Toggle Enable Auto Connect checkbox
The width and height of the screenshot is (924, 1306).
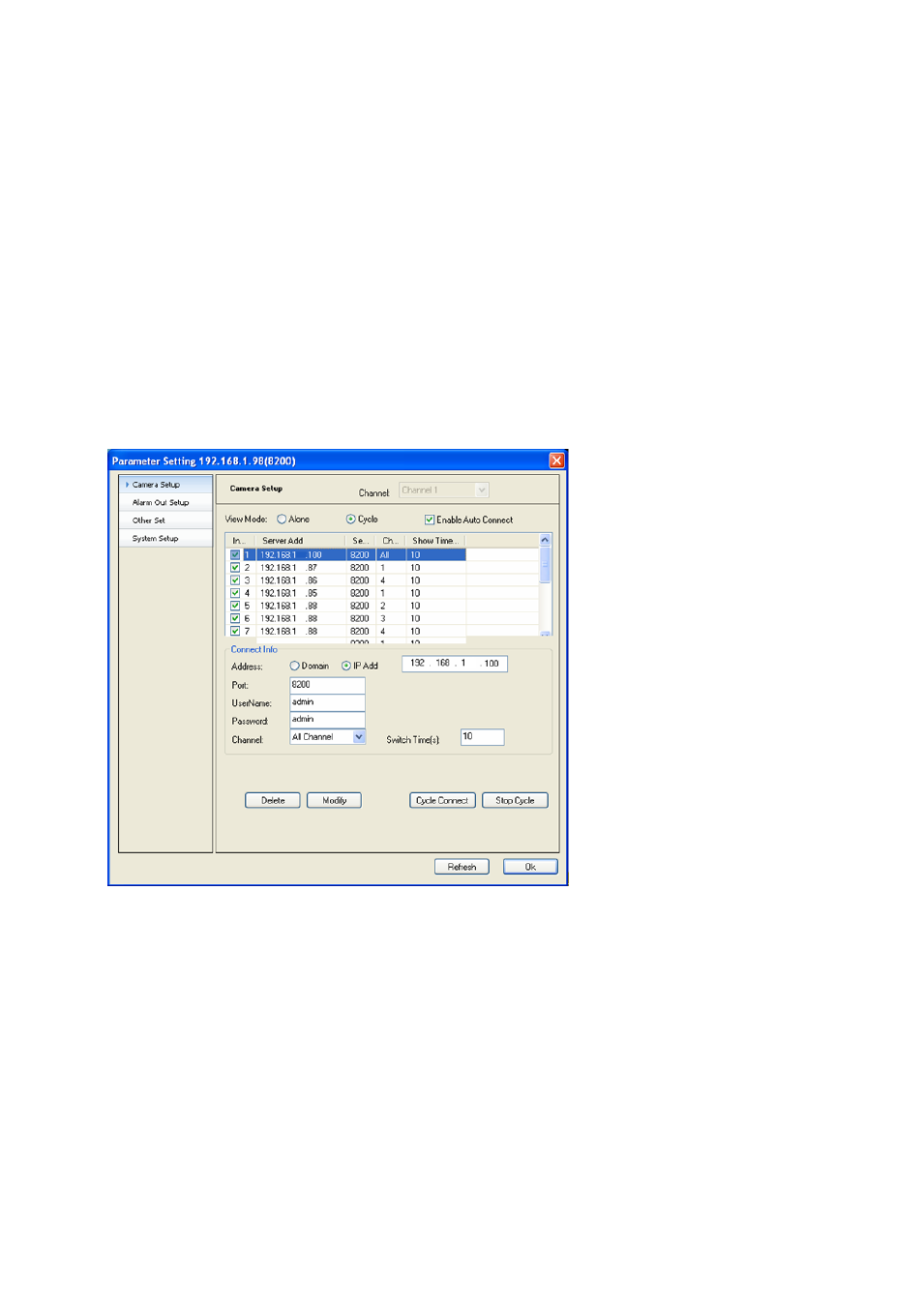coord(430,520)
